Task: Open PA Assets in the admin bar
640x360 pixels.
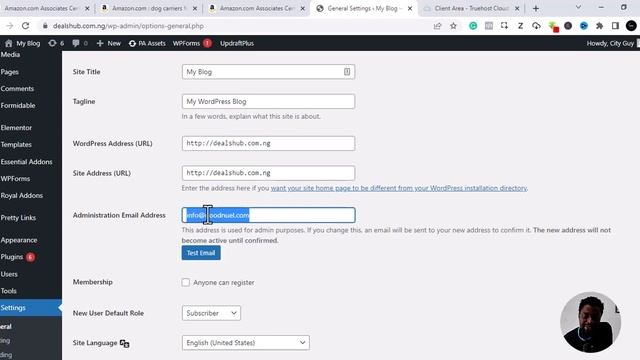Action: coord(147,43)
